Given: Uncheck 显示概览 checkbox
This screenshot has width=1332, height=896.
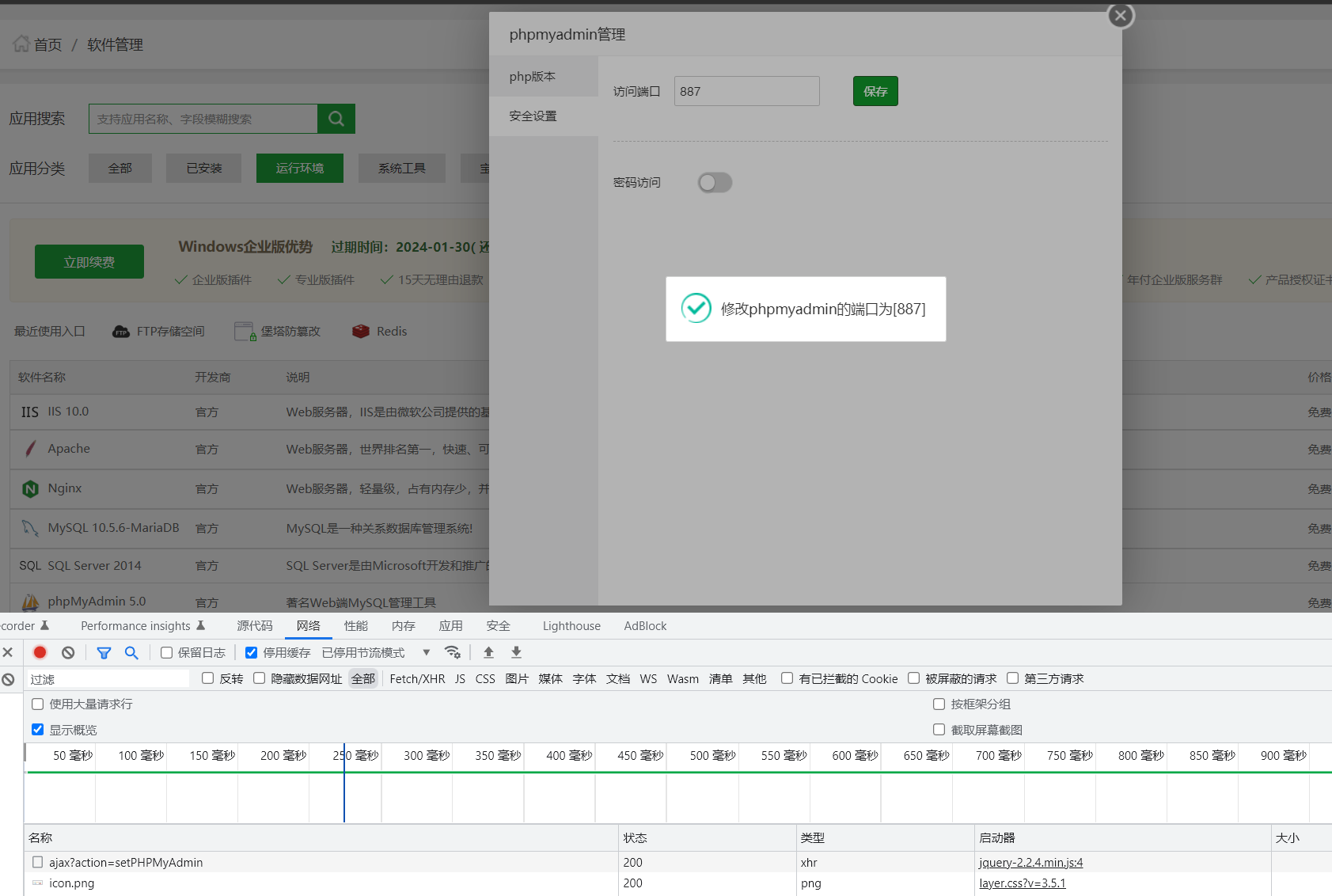Looking at the screenshot, I should coord(37,729).
